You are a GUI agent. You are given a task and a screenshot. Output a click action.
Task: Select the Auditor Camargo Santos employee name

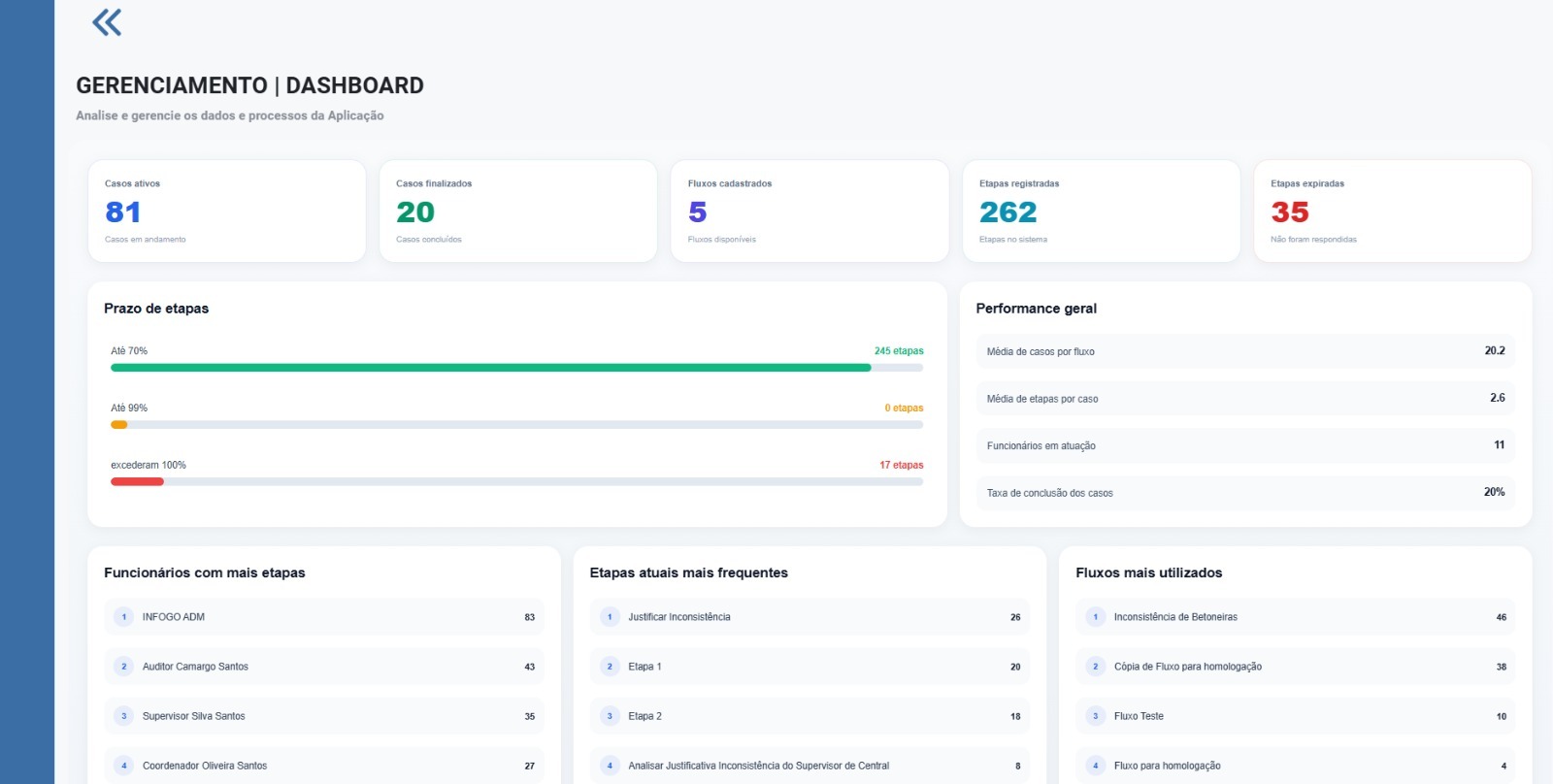[195, 667]
